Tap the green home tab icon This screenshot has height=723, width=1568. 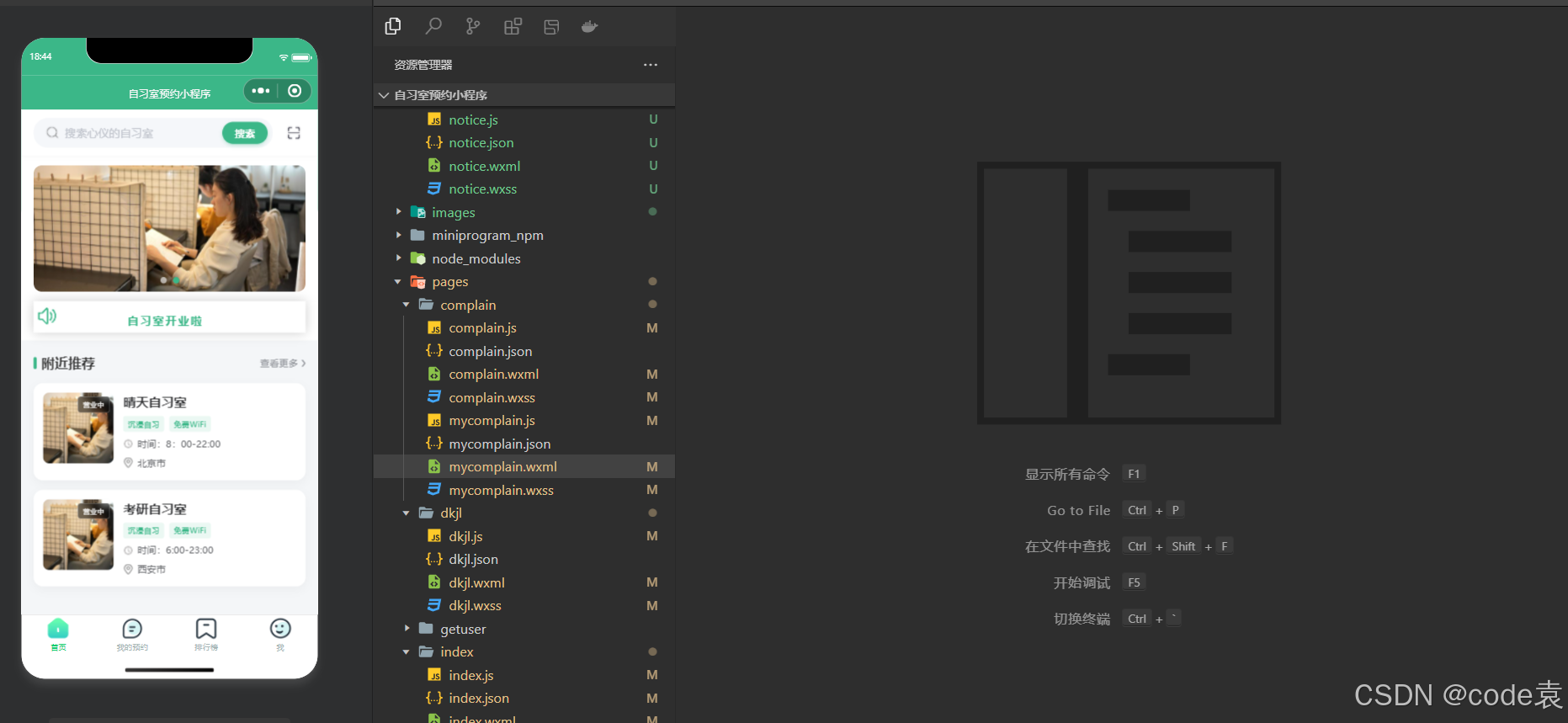[x=58, y=628]
